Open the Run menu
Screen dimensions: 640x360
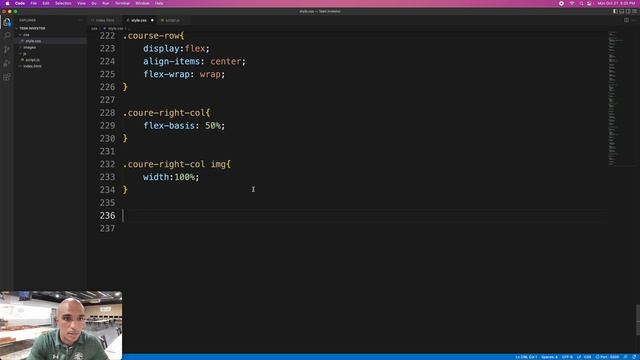tap(106, 3)
